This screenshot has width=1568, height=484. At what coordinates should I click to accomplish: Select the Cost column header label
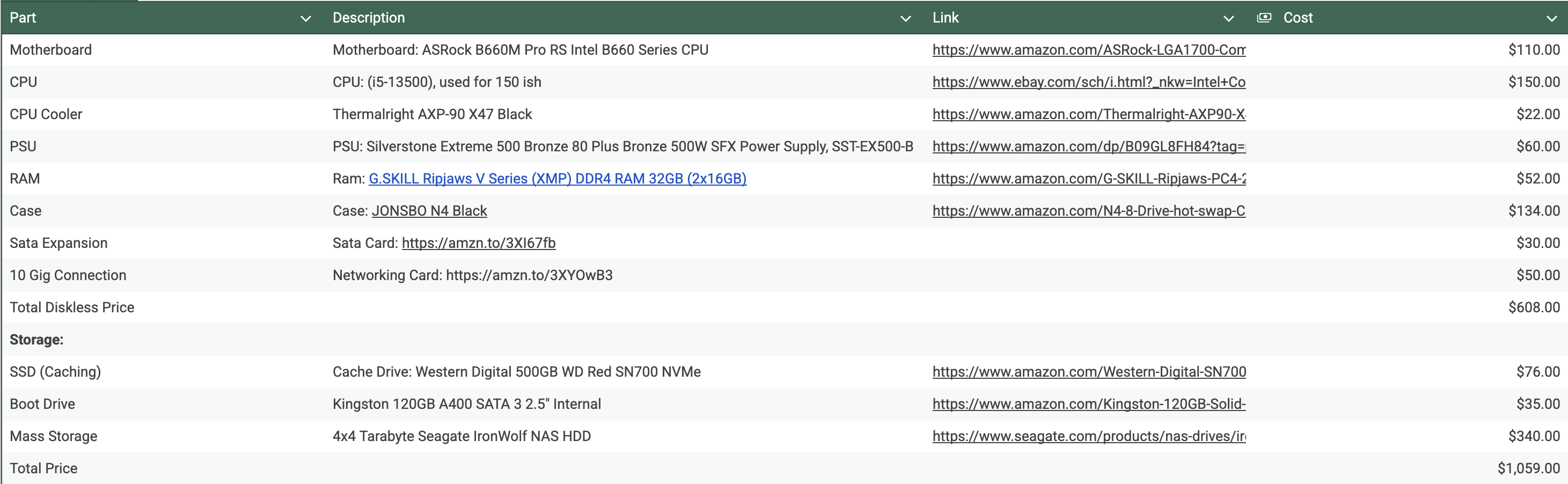[x=1298, y=18]
